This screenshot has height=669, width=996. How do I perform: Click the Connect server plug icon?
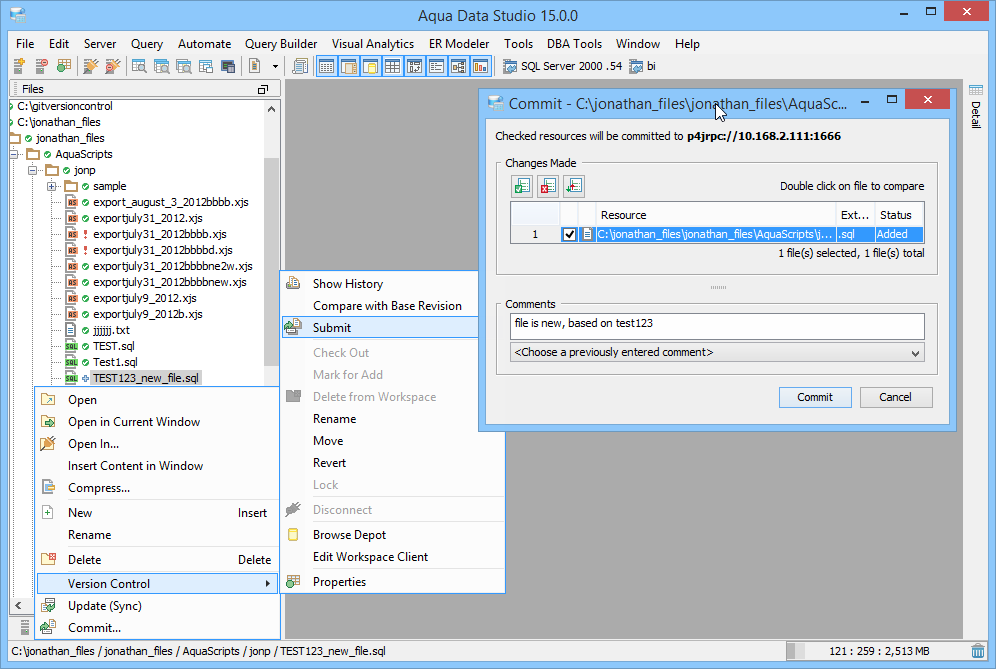(x=91, y=66)
